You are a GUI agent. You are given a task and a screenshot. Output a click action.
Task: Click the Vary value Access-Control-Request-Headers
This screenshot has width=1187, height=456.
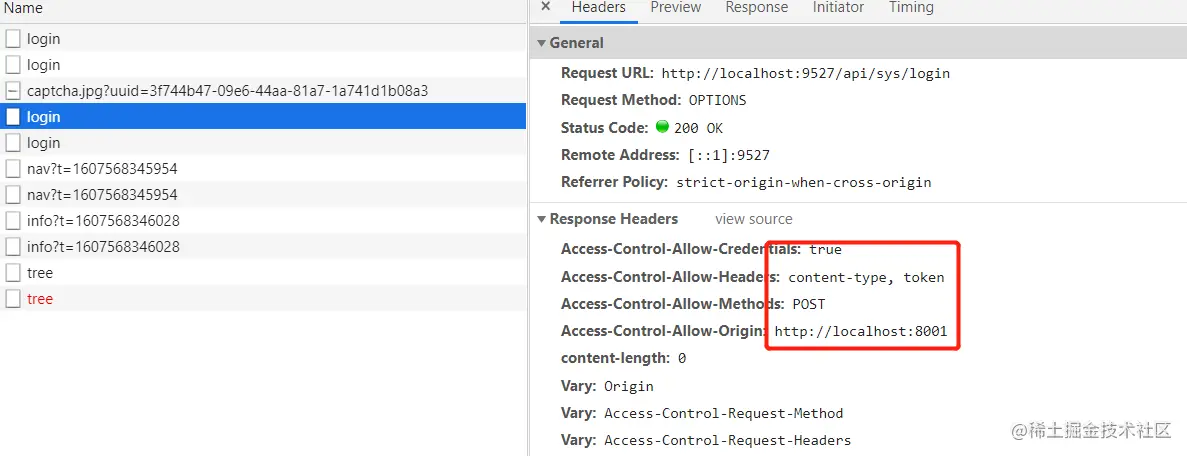(727, 441)
